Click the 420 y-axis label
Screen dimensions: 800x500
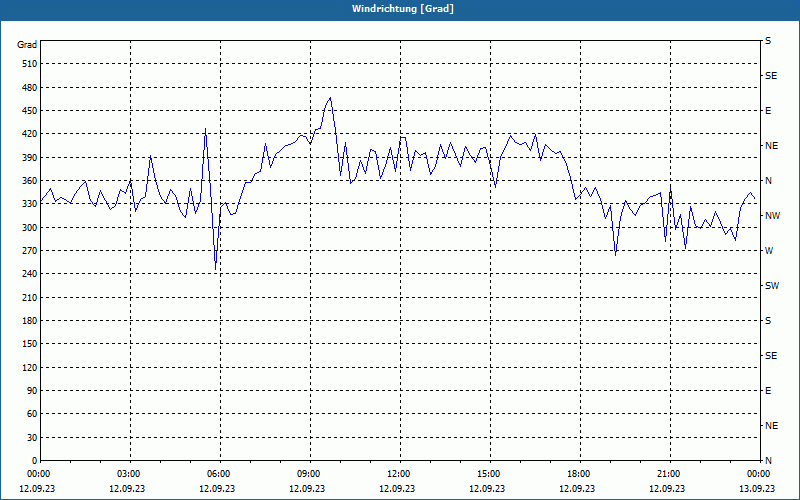(30, 134)
